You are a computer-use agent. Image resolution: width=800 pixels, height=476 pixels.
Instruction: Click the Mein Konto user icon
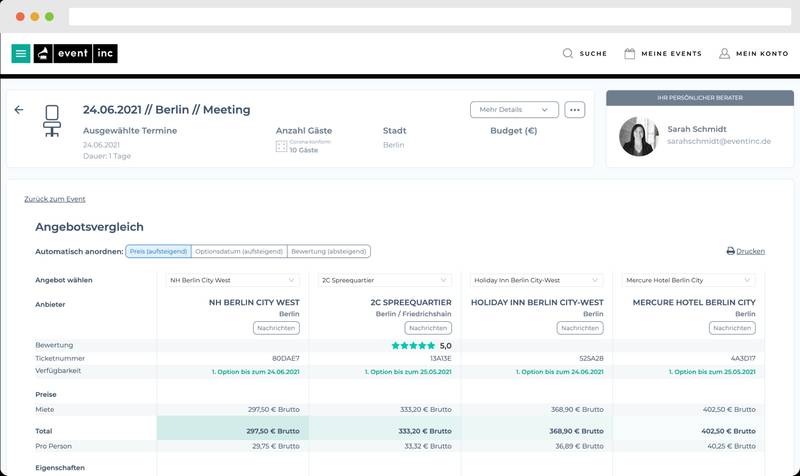click(x=724, y=53)
